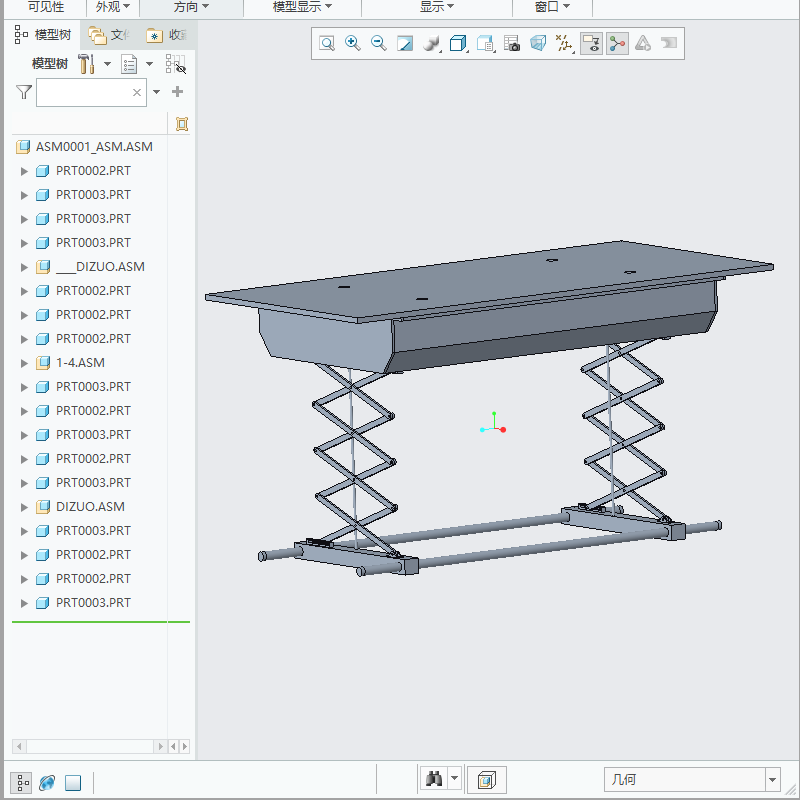Toggle the tree hidden-items eye icon
Screen dimensions: 800x800
coord(176,64)
